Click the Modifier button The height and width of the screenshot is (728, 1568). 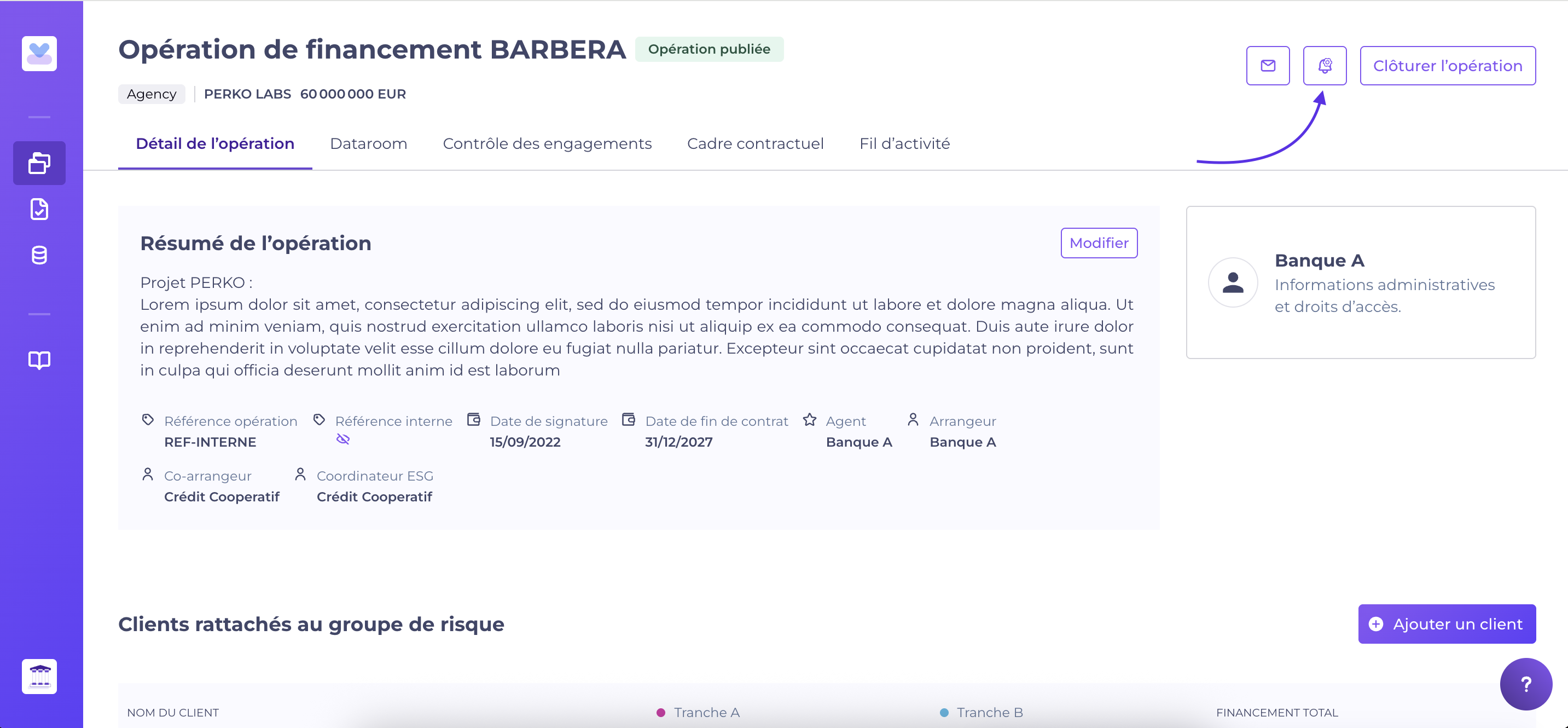point(1098,243)
